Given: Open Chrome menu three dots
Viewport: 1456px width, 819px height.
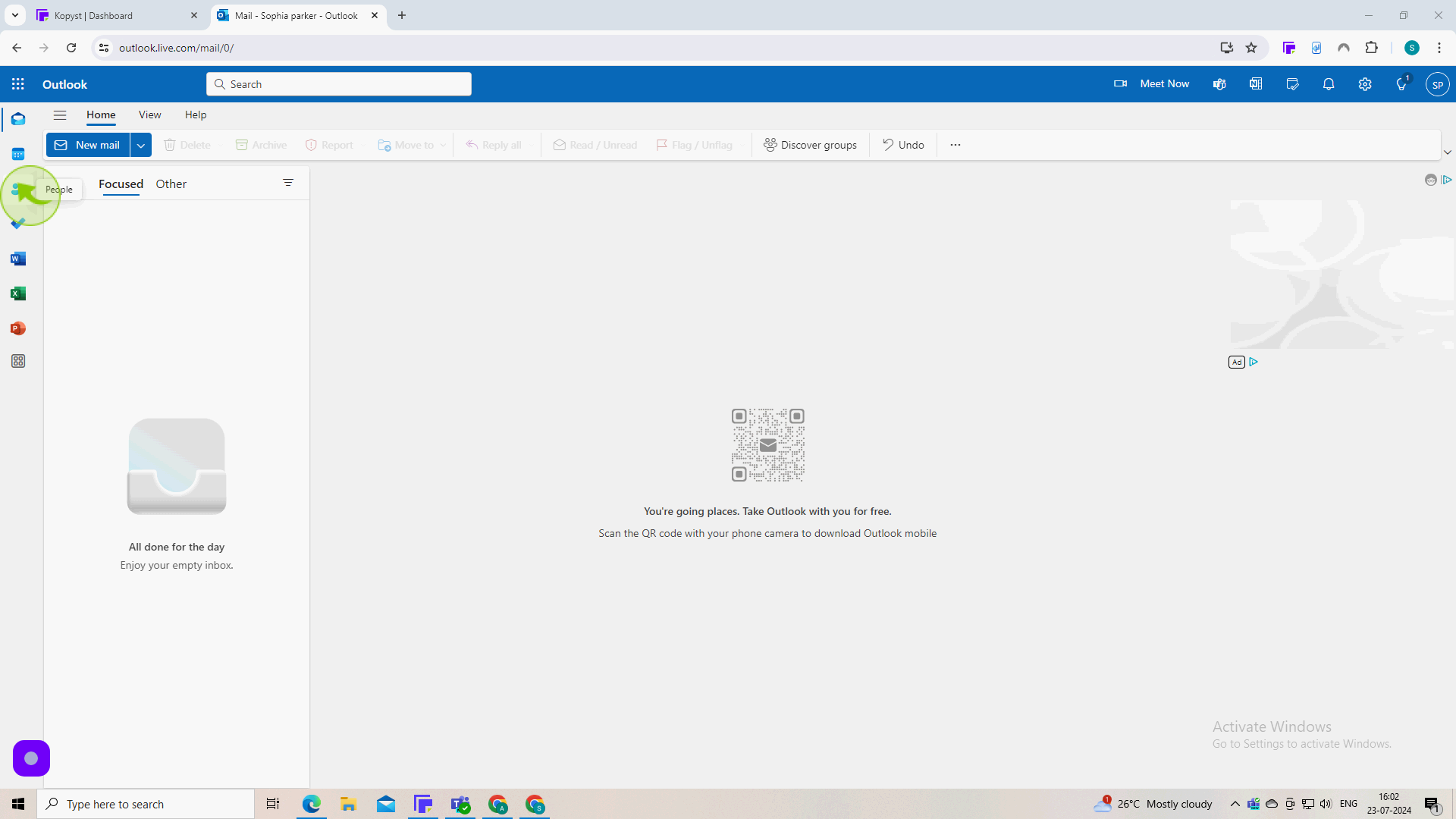Looking at the screenshot, I should click(x=1439, y=48).
